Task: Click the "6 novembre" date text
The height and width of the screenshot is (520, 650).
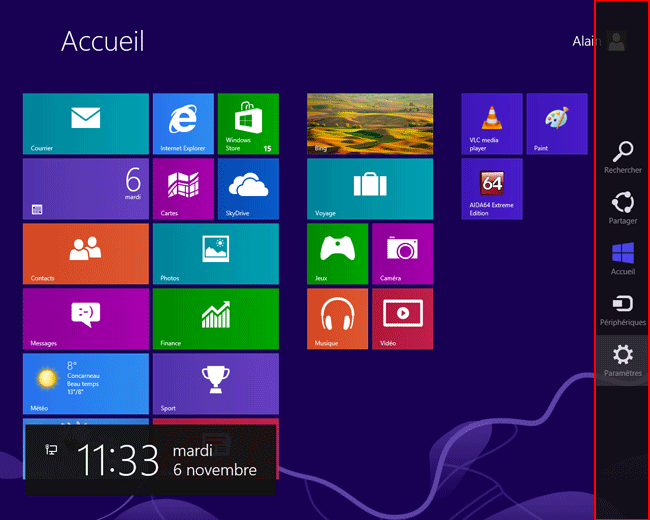Action: click(x=215, y=470)
